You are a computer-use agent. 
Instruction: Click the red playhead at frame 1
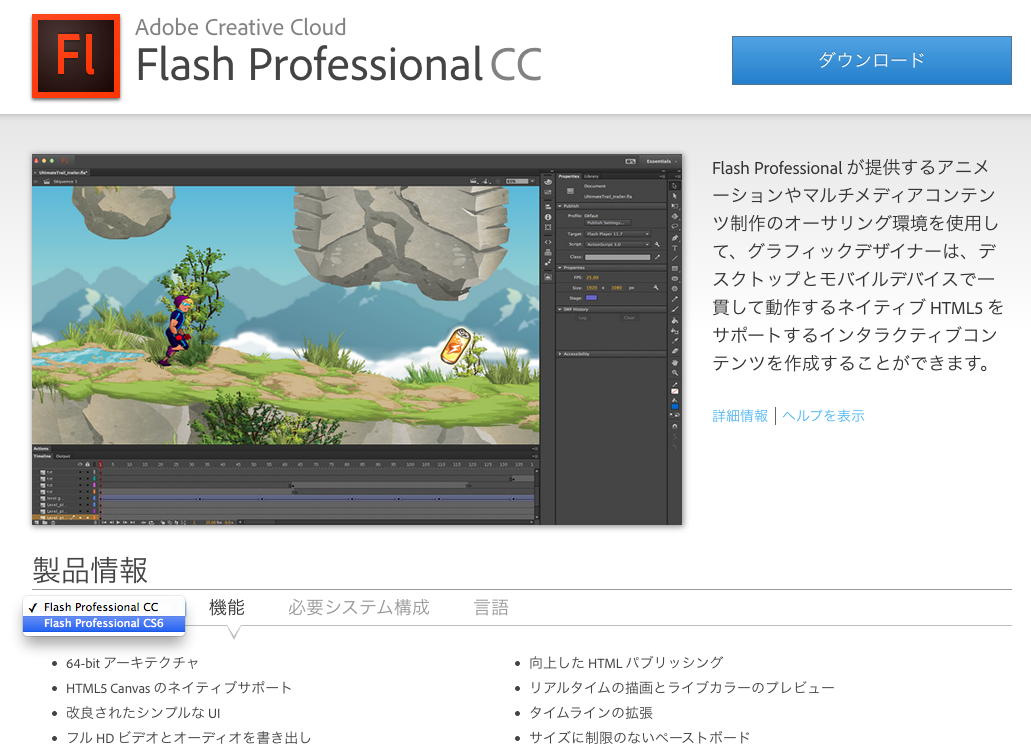click(101, 464)
